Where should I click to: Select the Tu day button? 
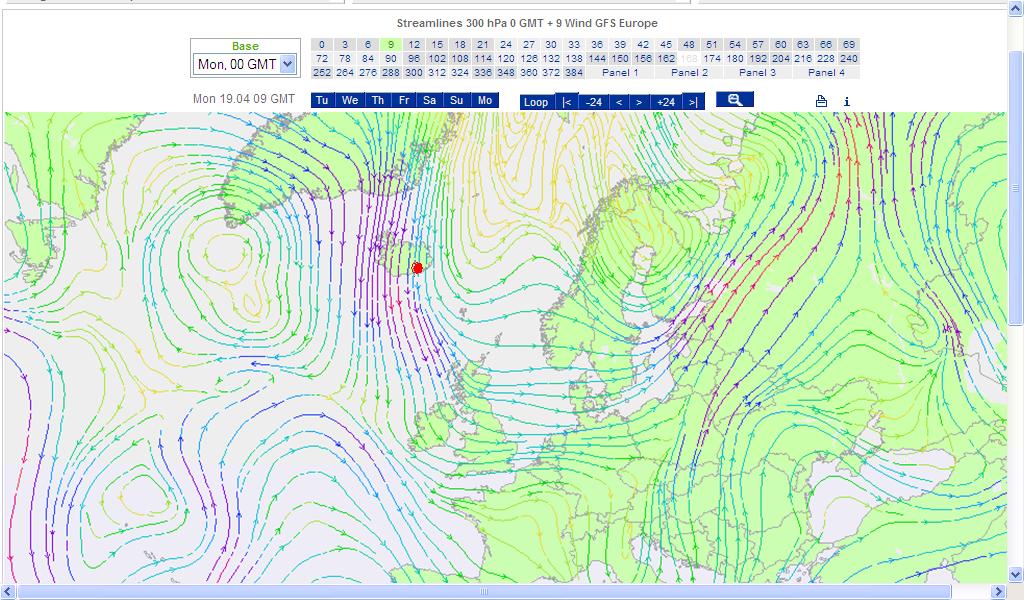(x=322, y=101)
